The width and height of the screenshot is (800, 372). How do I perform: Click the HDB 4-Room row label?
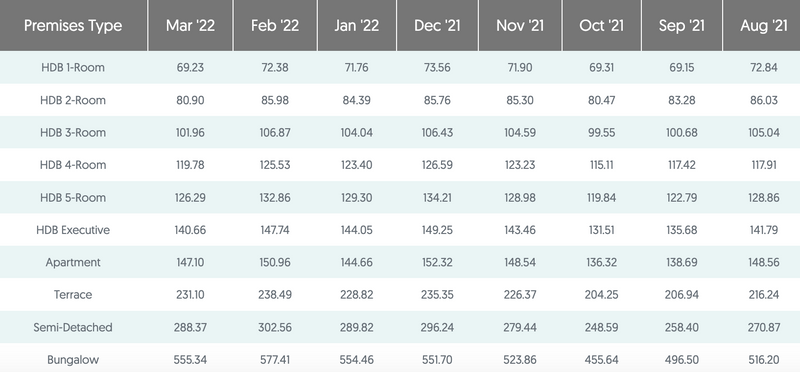coord(73,165)
